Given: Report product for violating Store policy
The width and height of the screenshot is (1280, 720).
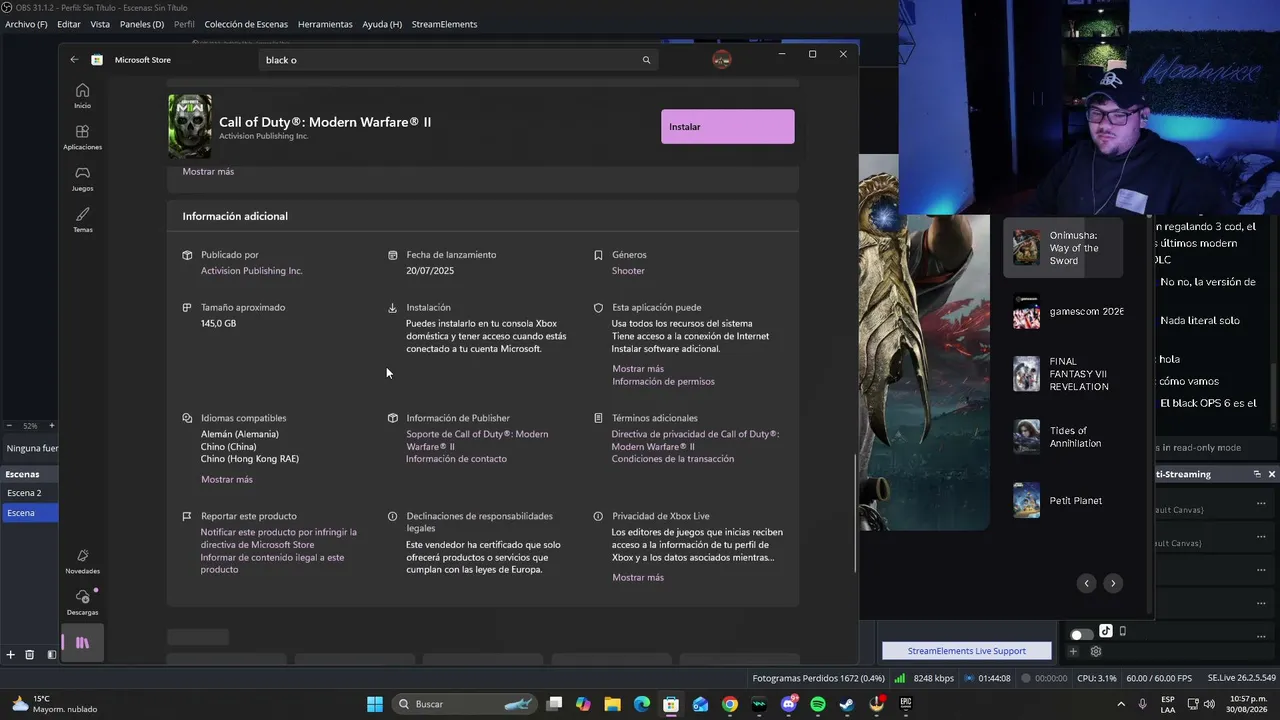Looking at the screenshot, I should click(x=279, y=538).
